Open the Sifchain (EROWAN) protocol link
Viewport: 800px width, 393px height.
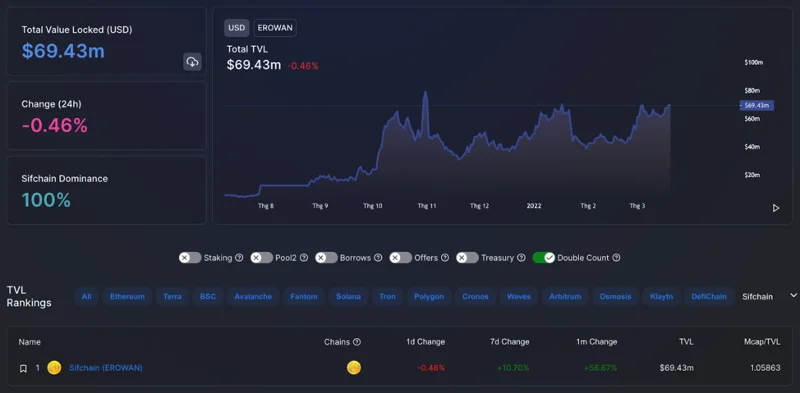[x=106, y=367]
